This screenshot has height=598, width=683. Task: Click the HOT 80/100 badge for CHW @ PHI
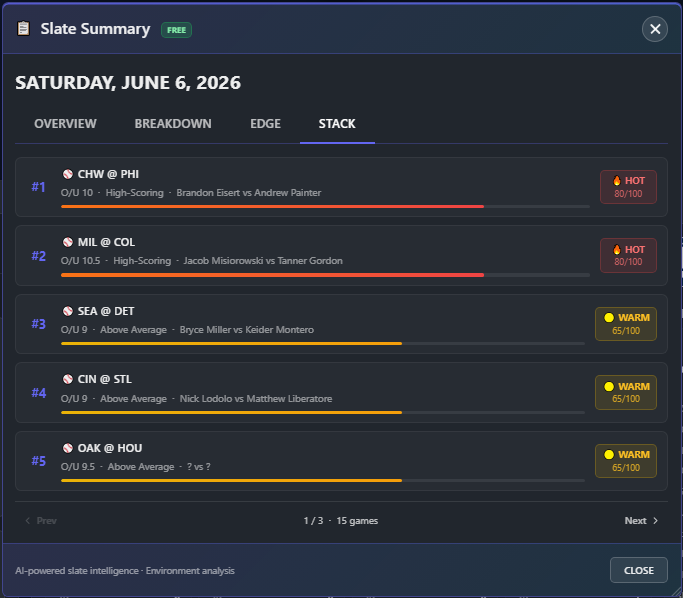tap(628, 187)
